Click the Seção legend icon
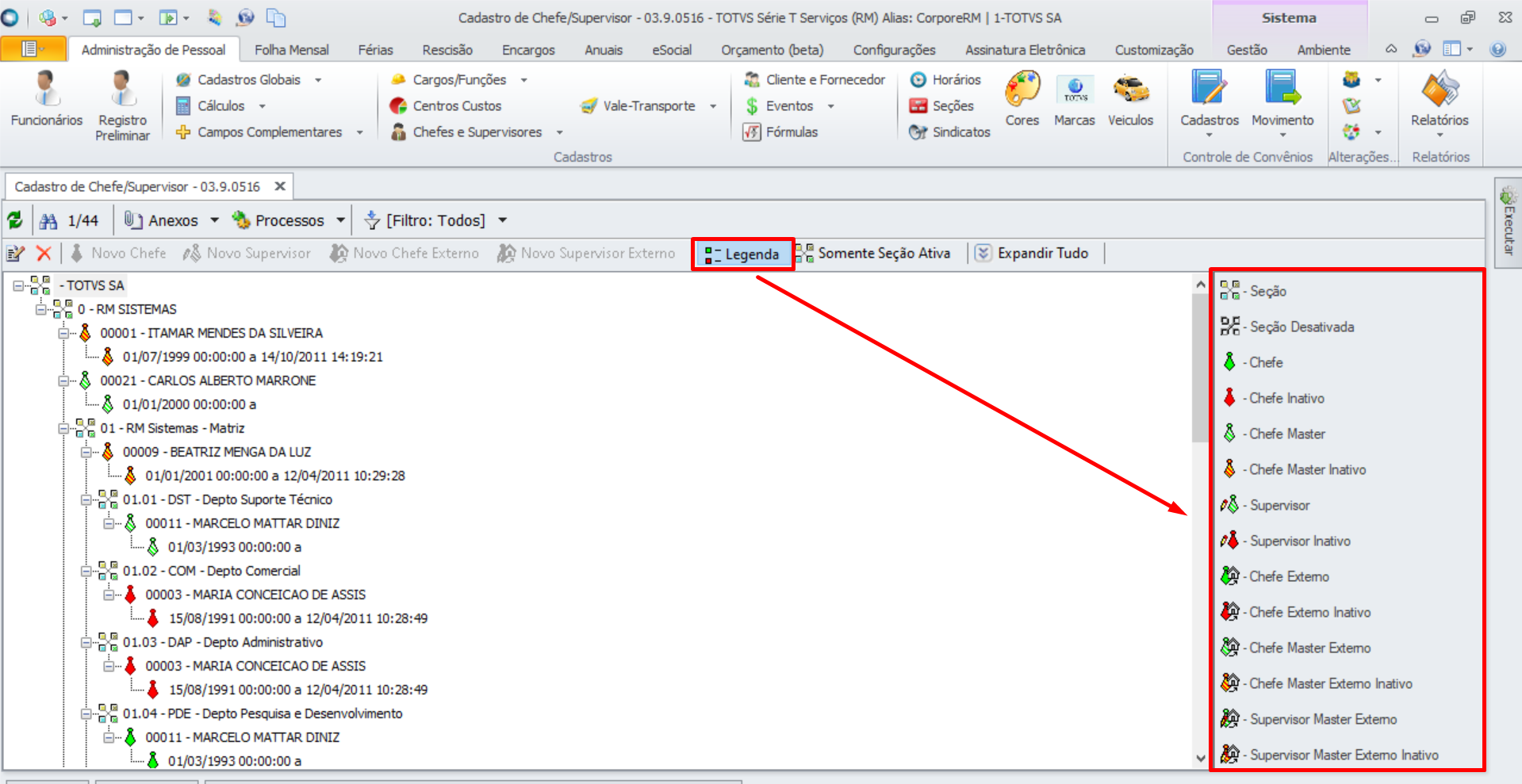The height and width of the screenshot is (784, 1522). 1230,291
